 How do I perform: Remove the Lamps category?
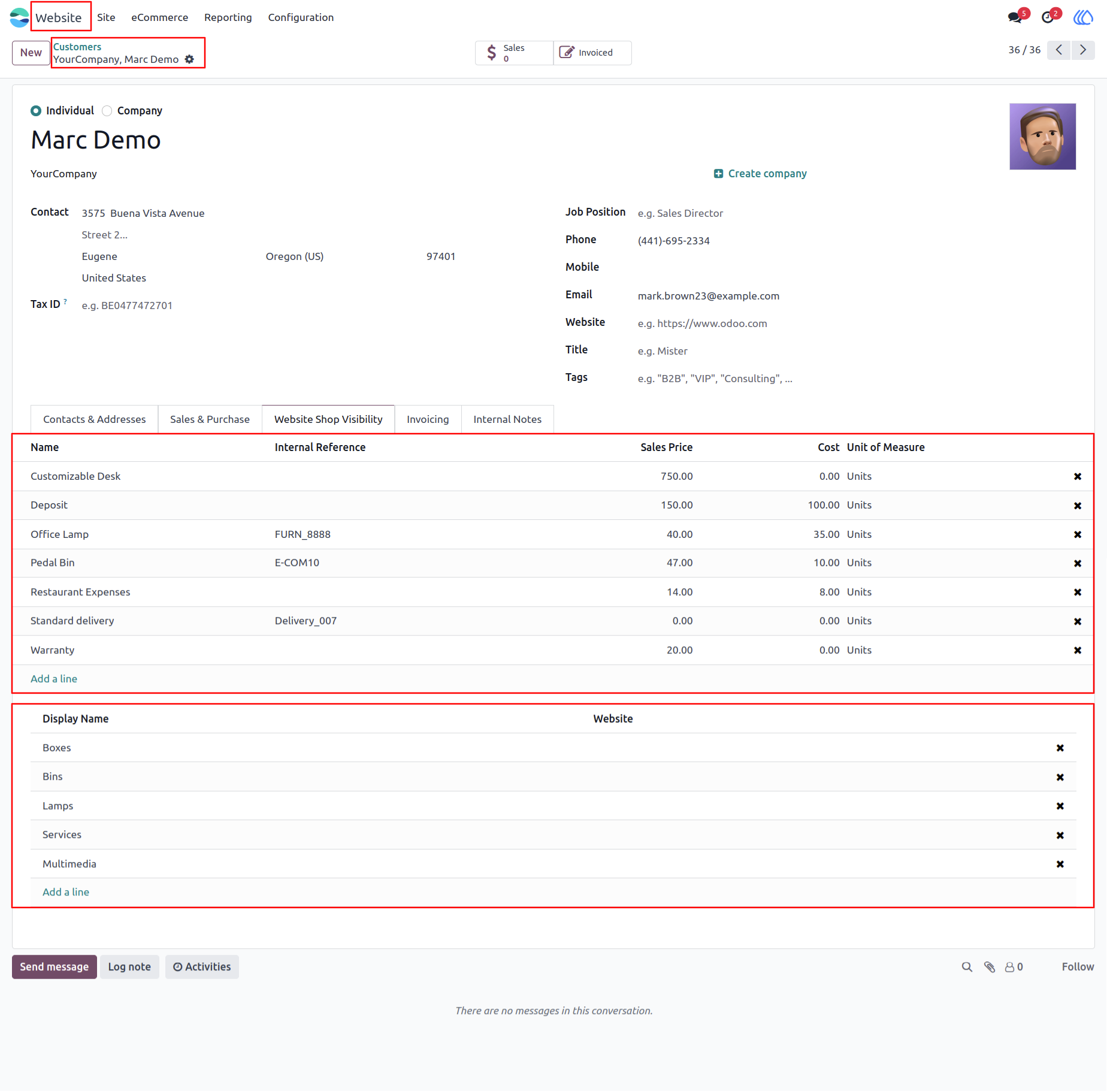coord(1060,806)
